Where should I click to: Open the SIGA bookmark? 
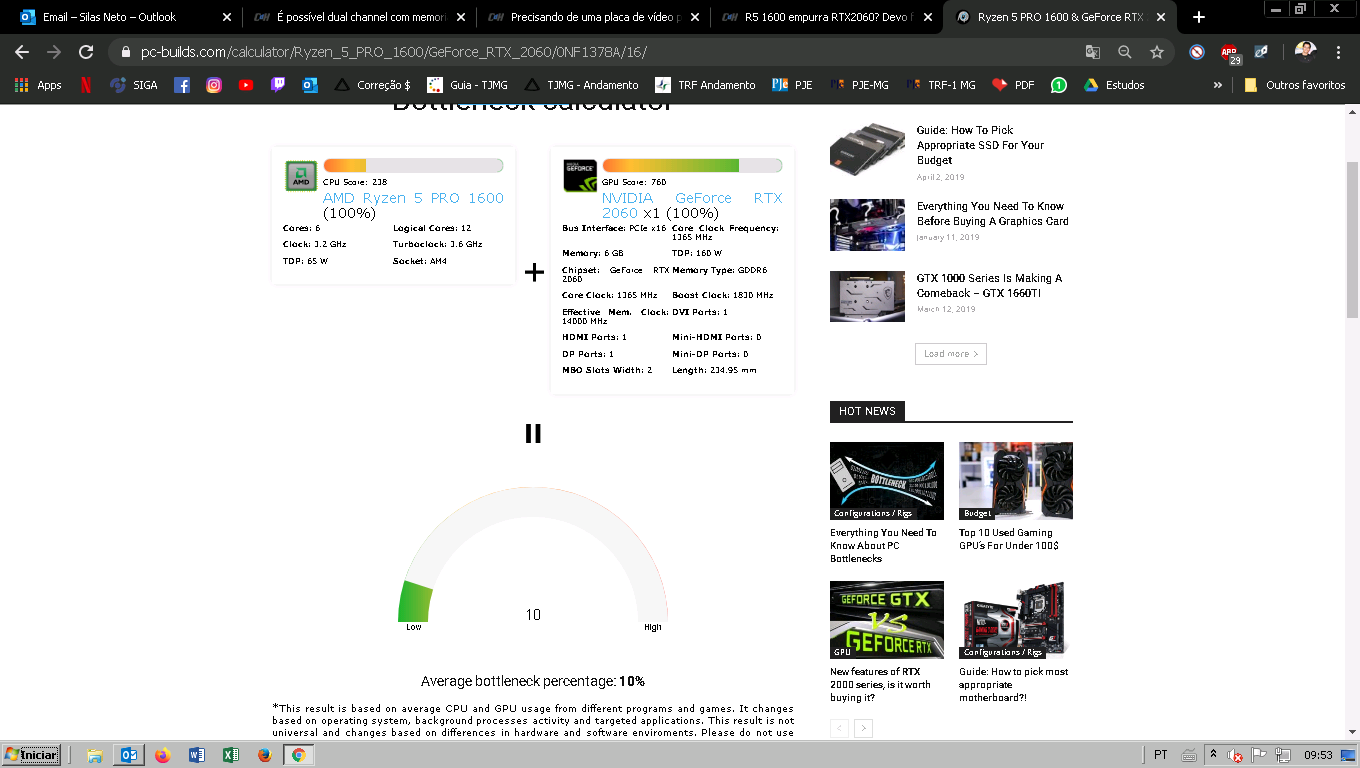point(134,85)
